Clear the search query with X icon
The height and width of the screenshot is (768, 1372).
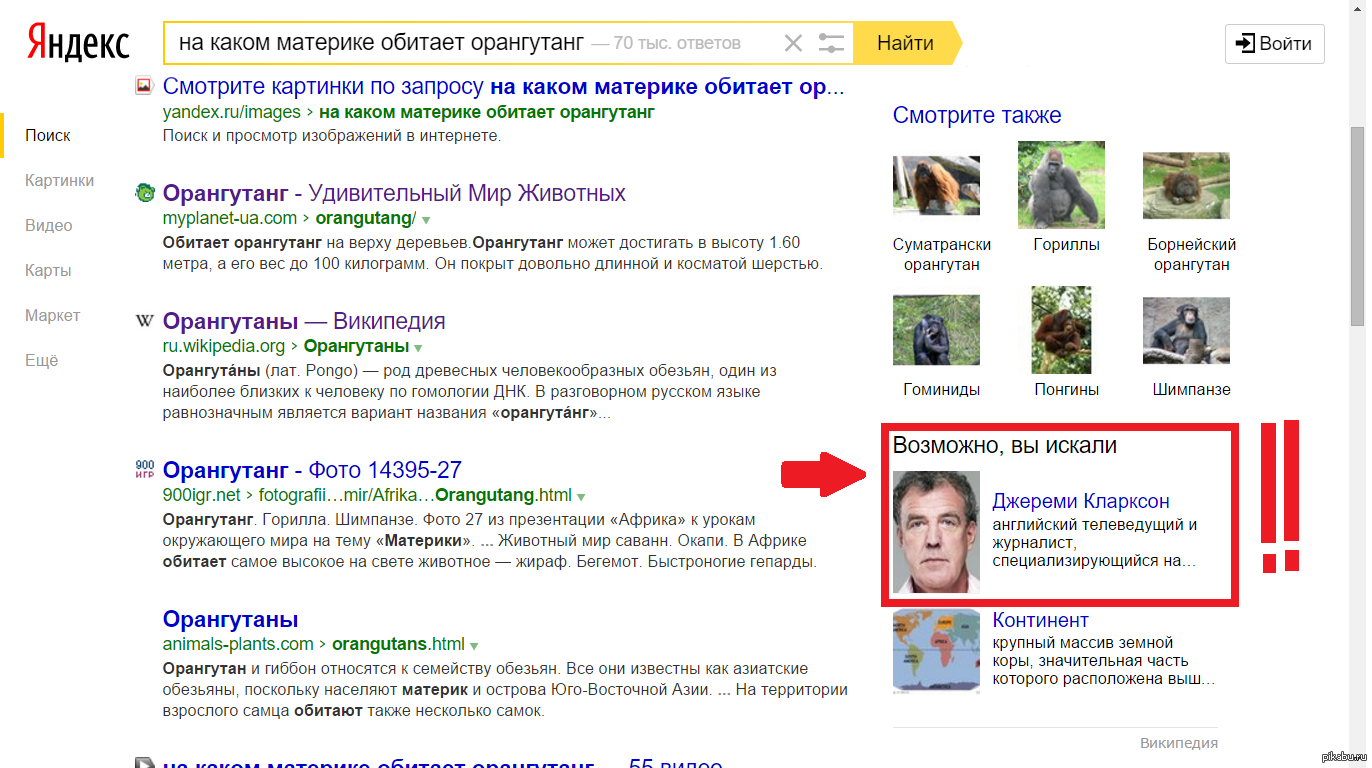point(793,43)
